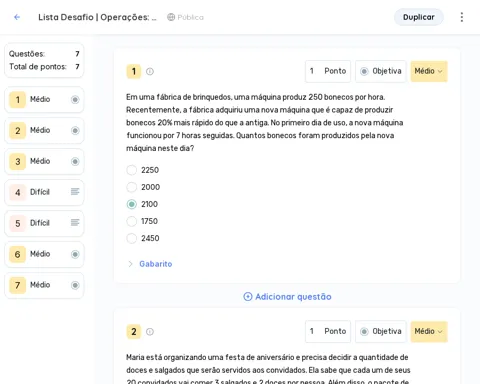The width and height of the screenshot is (480, 384).
Task: Click the yellow number 1 badge in question card
Action: [134, 71]
